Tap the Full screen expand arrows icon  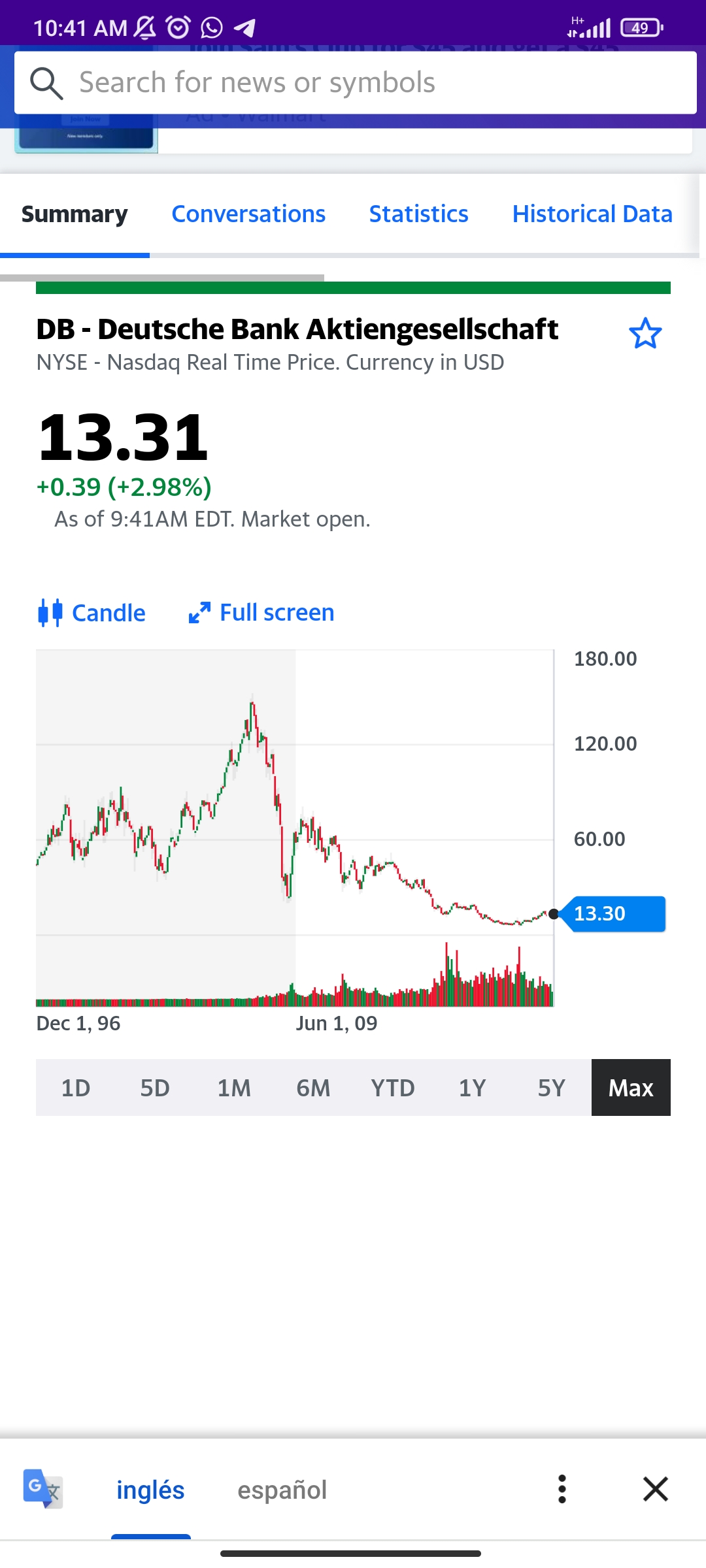pyautogui.click(x=199, y=613)
